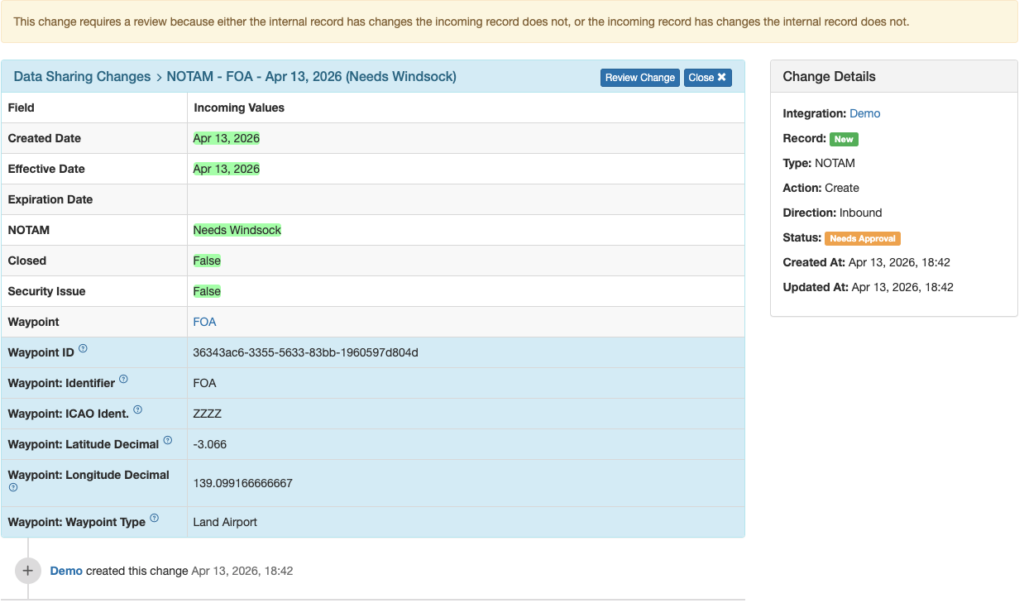
Task: Expand the plus icon in change timeline
Action: click(28, 570)
